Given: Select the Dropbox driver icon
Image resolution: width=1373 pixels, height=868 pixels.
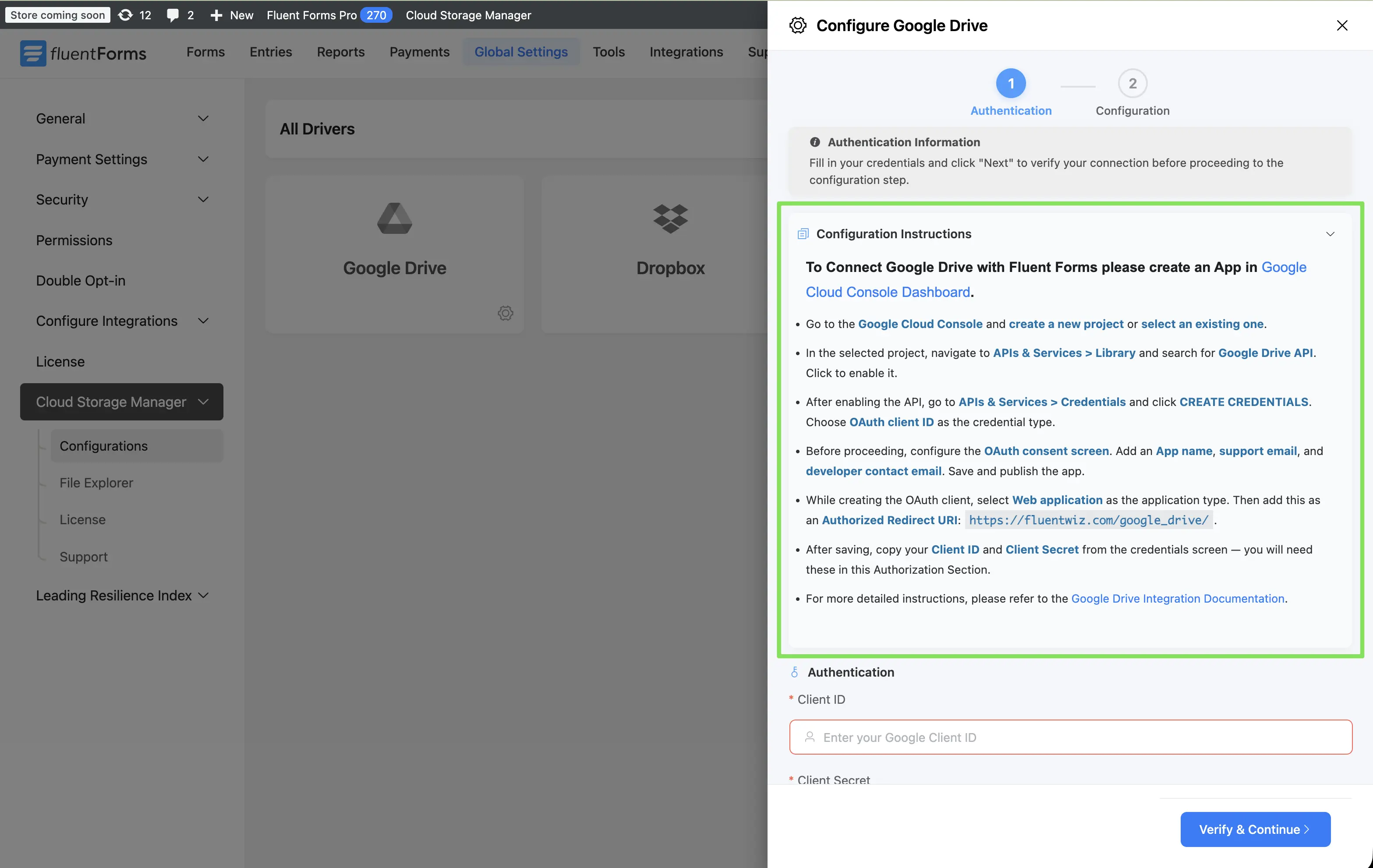Looking at the screenshot, I should pos(669,218).
